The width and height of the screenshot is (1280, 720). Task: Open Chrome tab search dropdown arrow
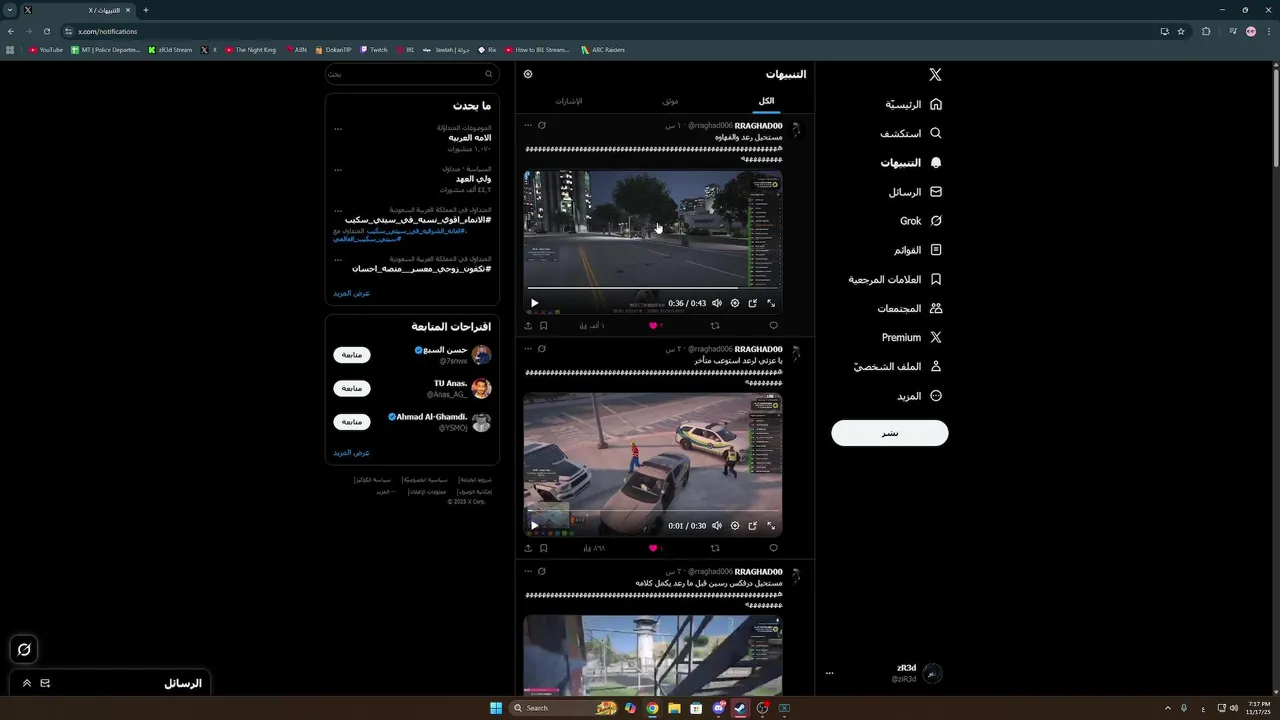coord(10,10)
